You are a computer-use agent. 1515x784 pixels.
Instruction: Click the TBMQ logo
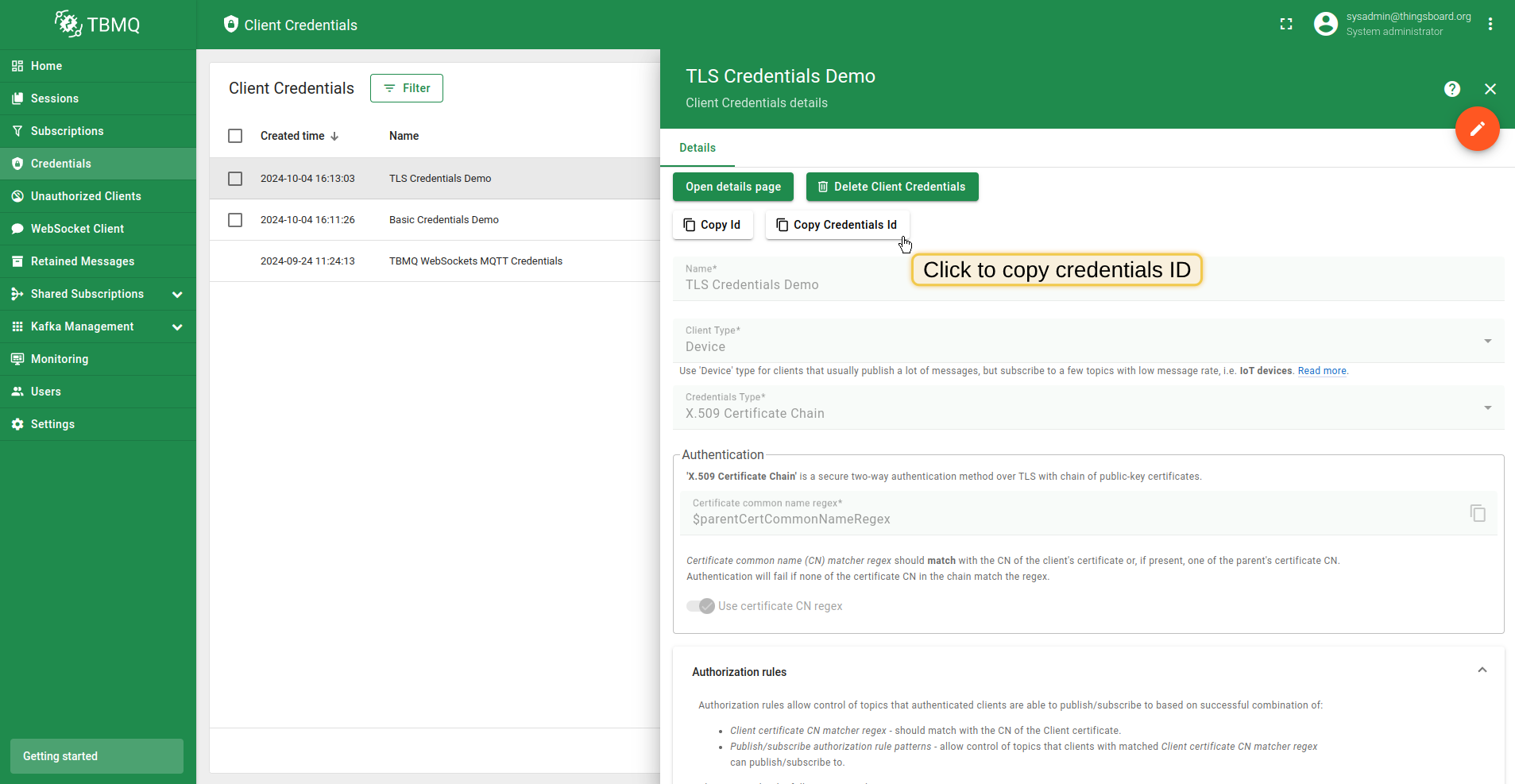click(x=98, y=25)
